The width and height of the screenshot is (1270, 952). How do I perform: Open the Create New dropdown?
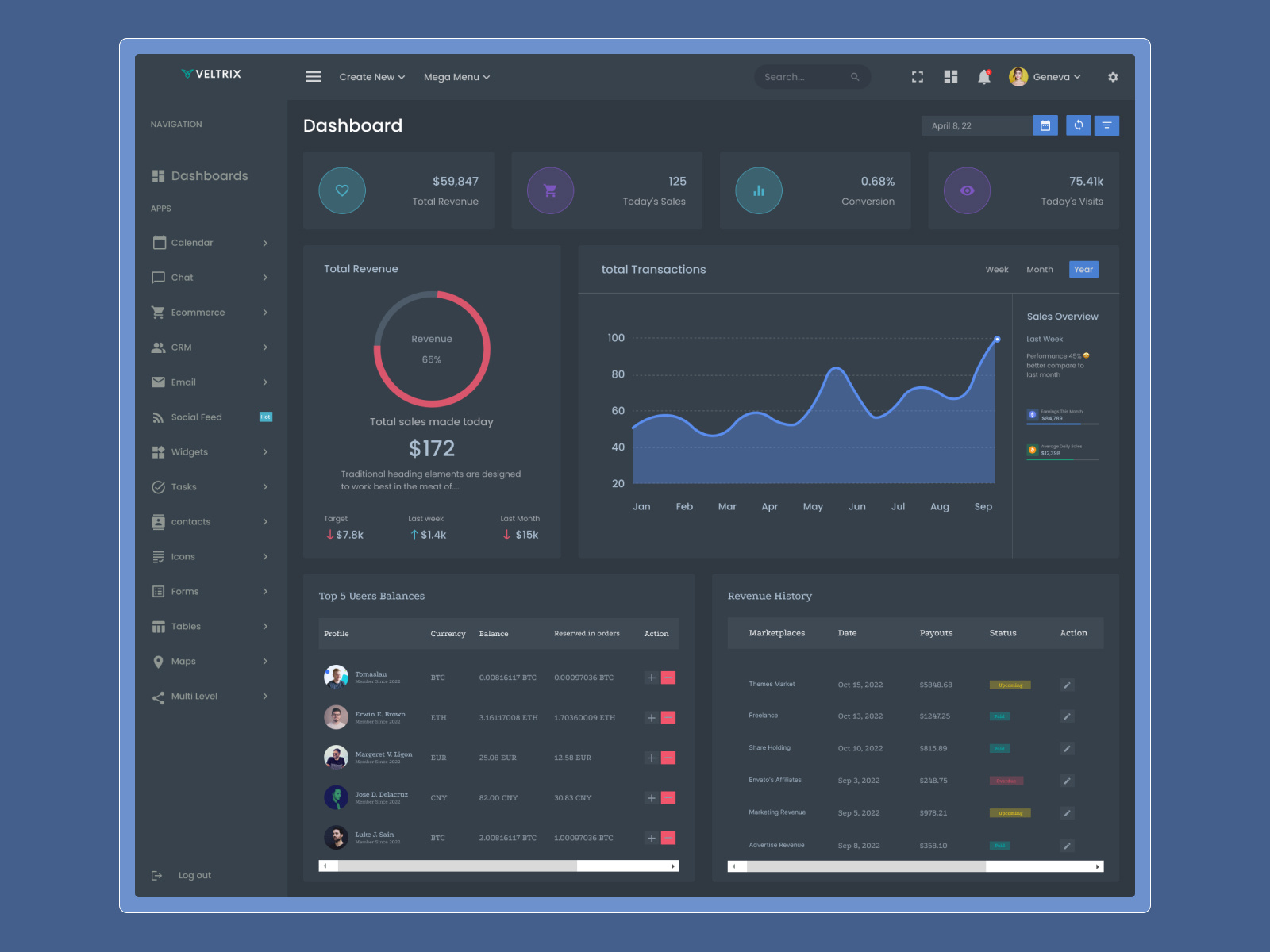pos(372,77)
